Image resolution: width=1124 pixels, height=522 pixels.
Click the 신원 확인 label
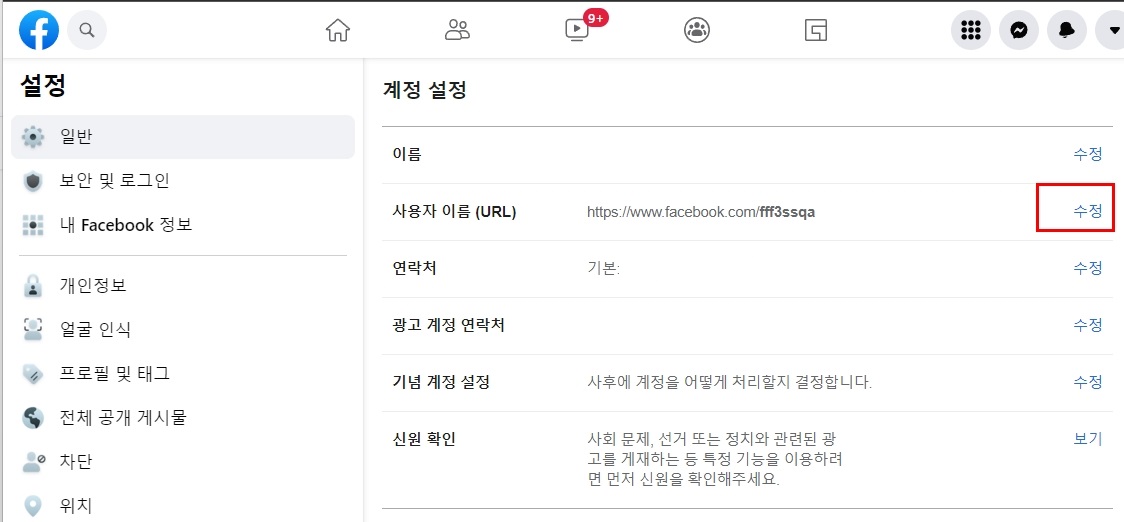point(424,440)
